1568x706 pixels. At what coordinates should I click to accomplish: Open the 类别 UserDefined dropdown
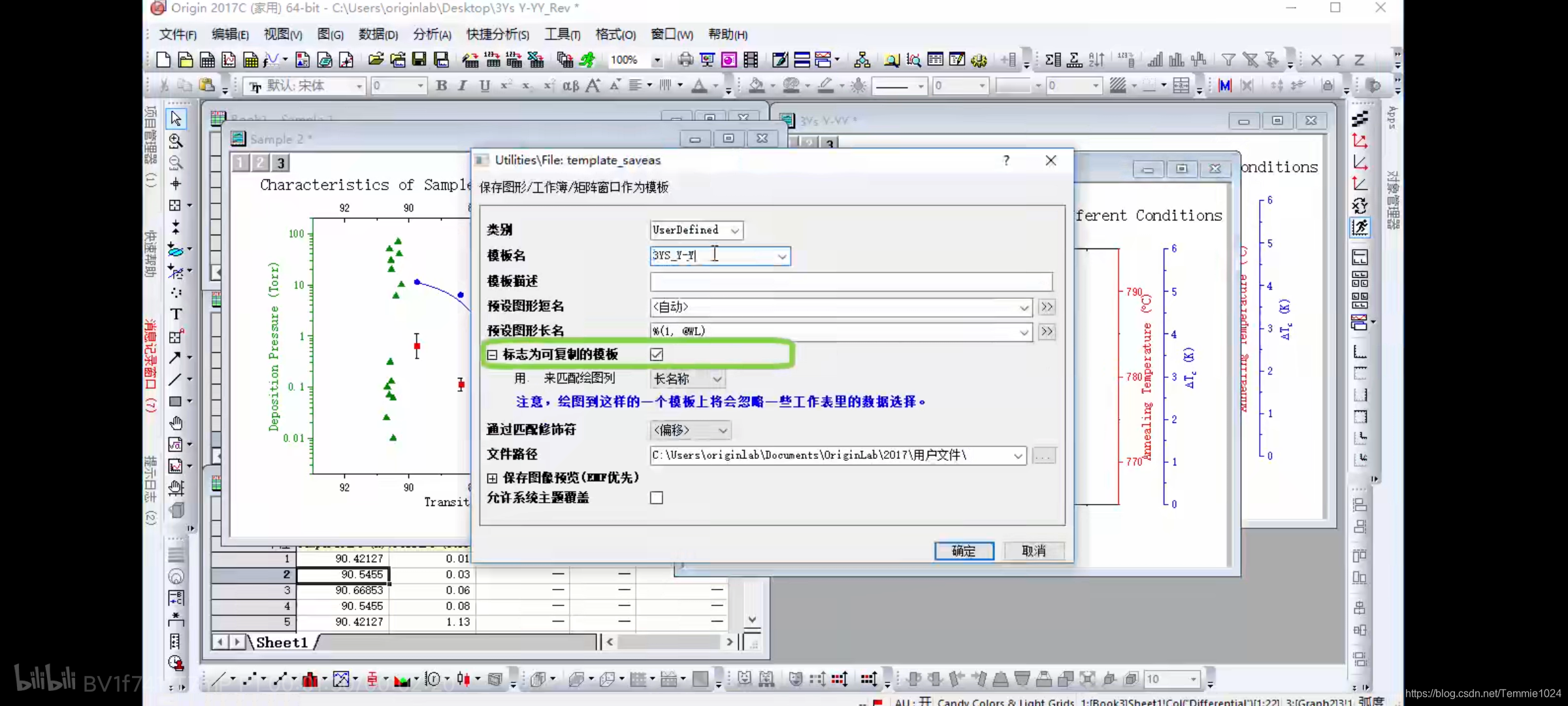point(735,231)
